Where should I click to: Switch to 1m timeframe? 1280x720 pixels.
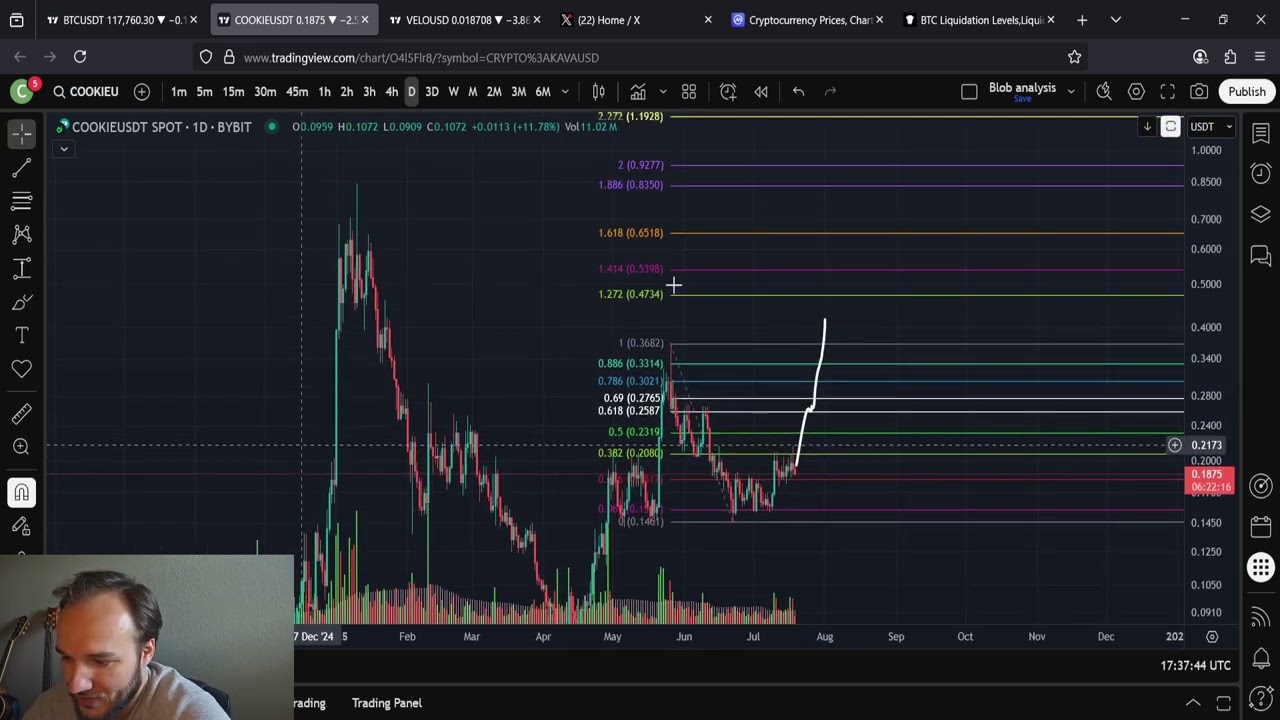click(178, 92)
